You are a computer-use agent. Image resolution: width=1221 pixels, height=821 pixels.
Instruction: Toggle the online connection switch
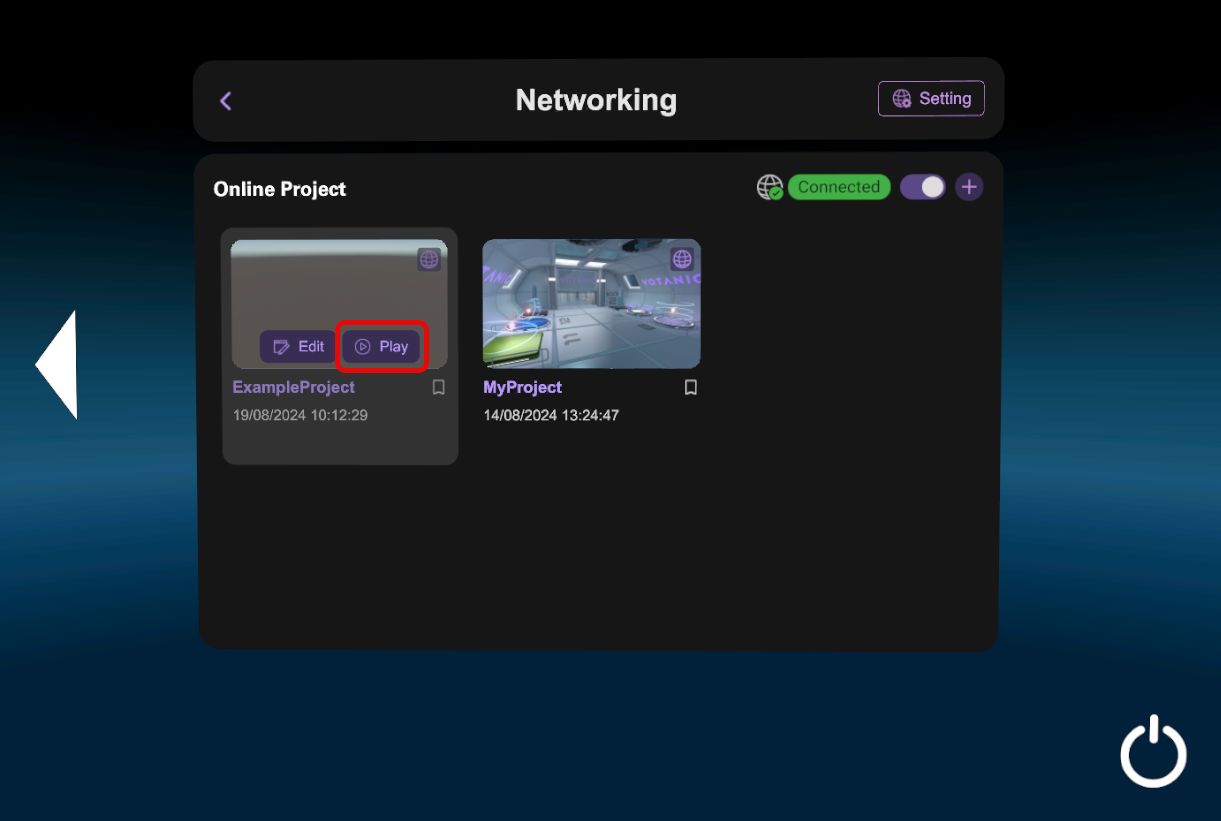922,187
